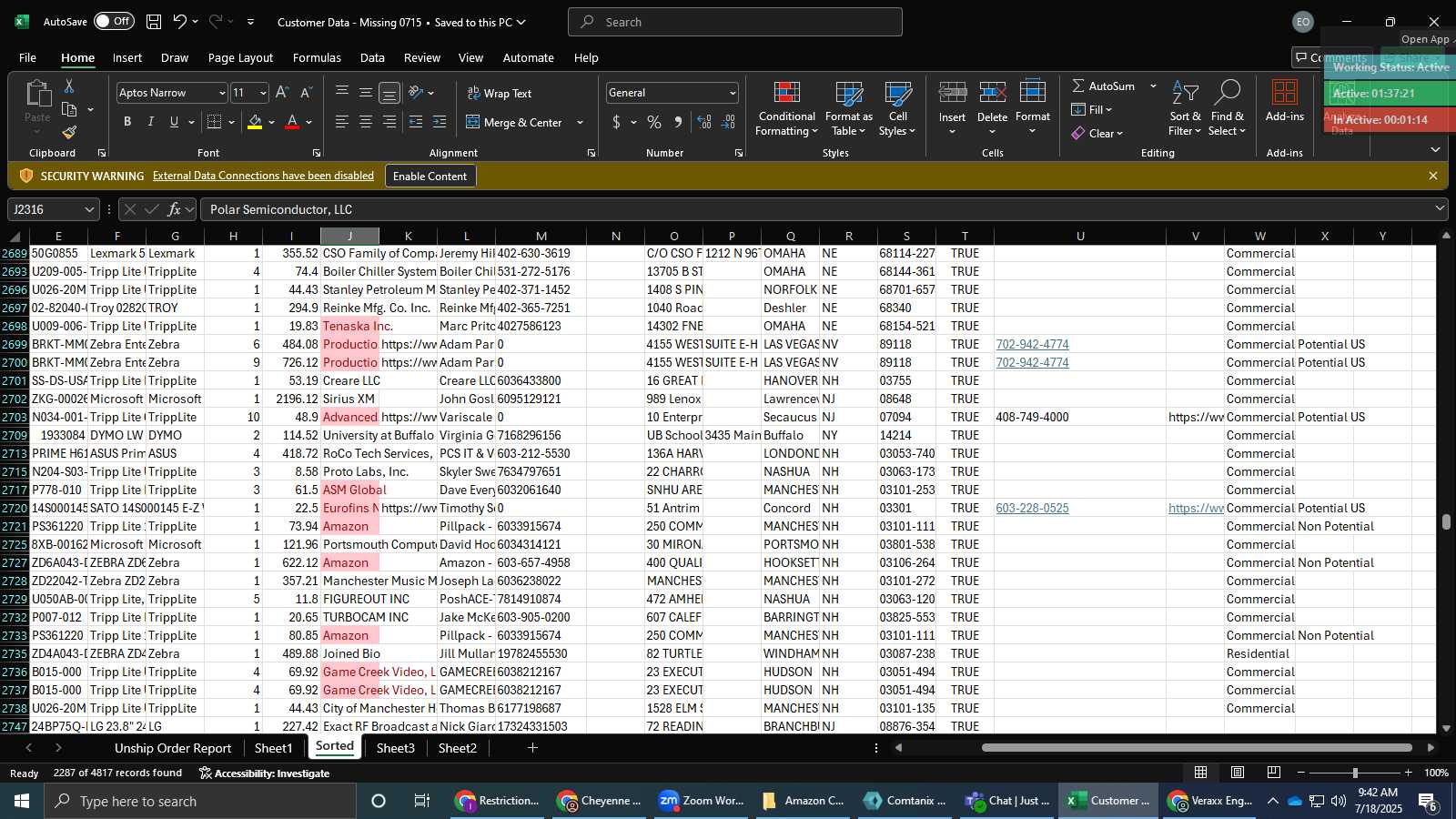The height and width of the screenshot is (819, 1456).
Task: Open the font size dropdown
Action: pyautogui.click(x=263, y=93)
